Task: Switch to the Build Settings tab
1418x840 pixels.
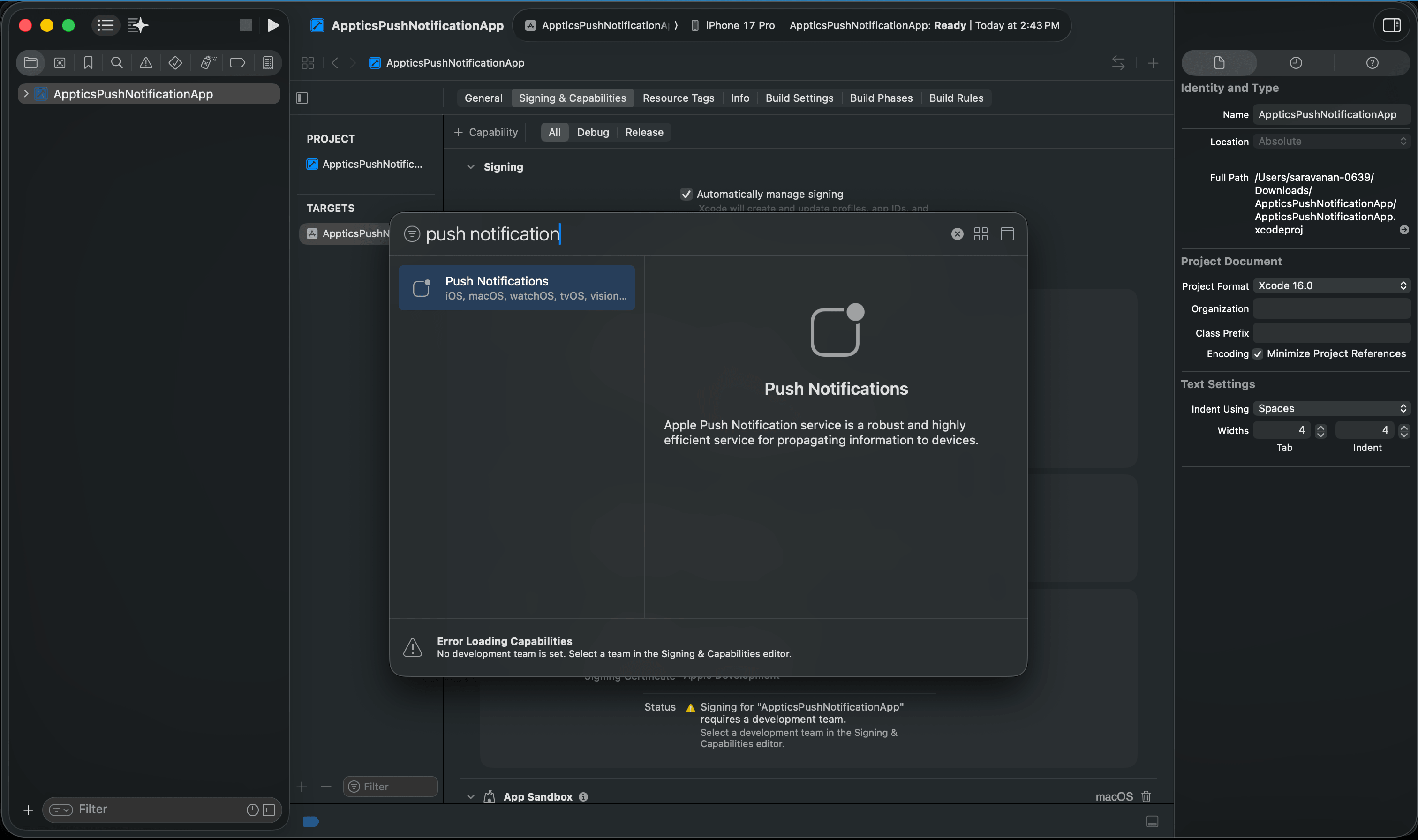Action: pos(799,98)
